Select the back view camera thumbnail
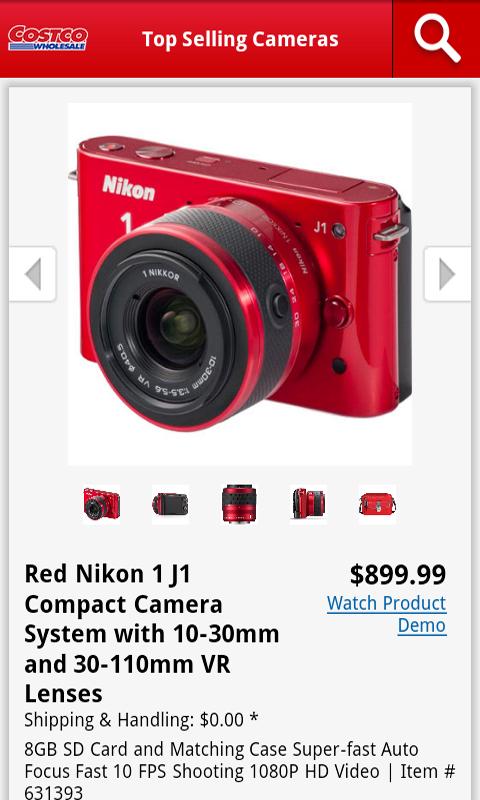The image size is (480, 800). click(x=170, y=504)
